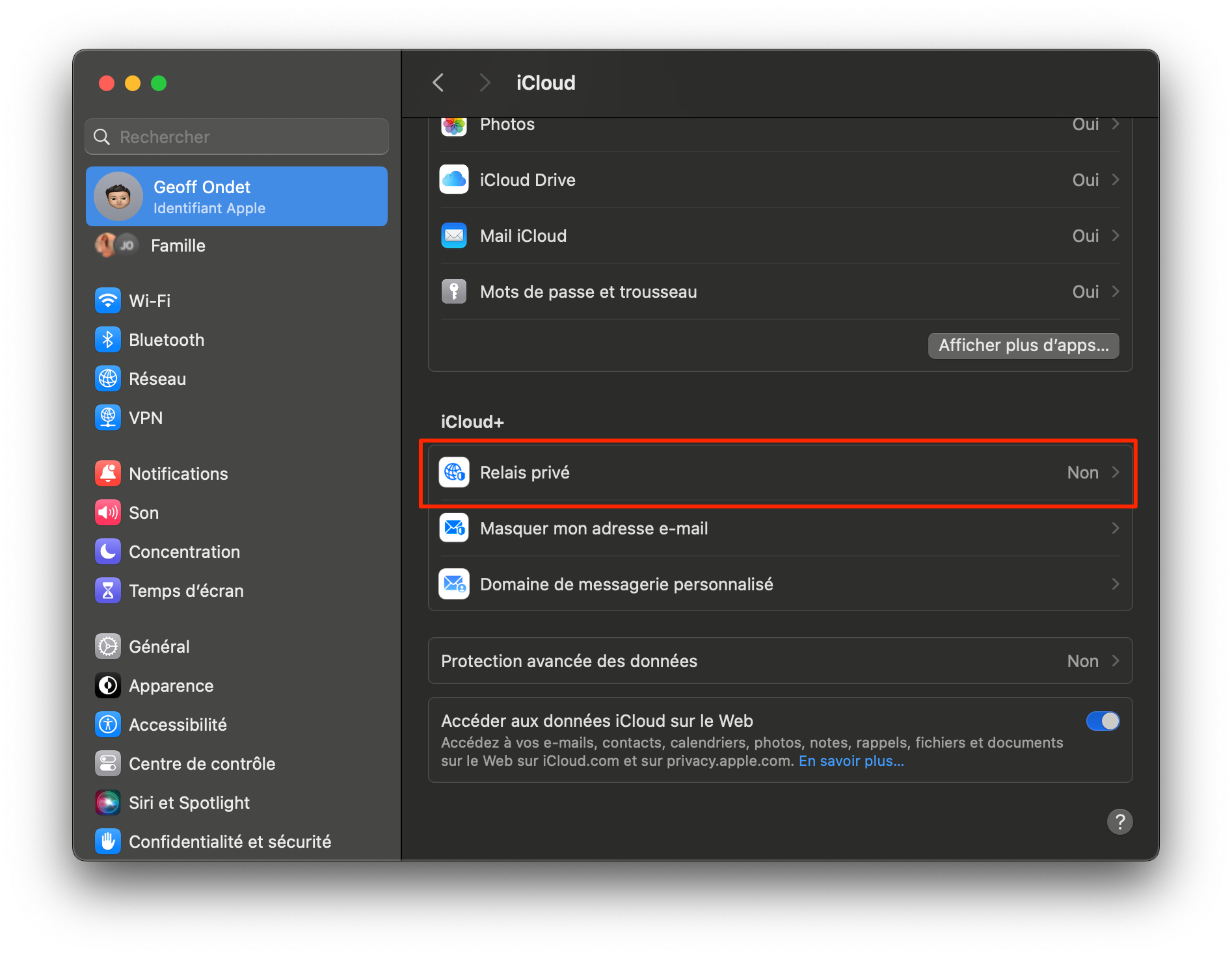Click the Réseau globe icon
Image resolution: width=1232 pixels, height=957 pixels.
pyautogui.click(x=108, y=378)
